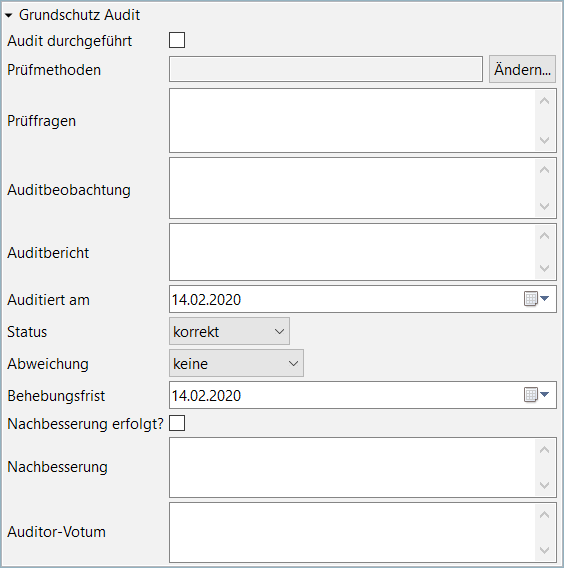Click Nachbesserung scrollbar up arrow
This screenshot has height=568, width=564.
(544, 450)
